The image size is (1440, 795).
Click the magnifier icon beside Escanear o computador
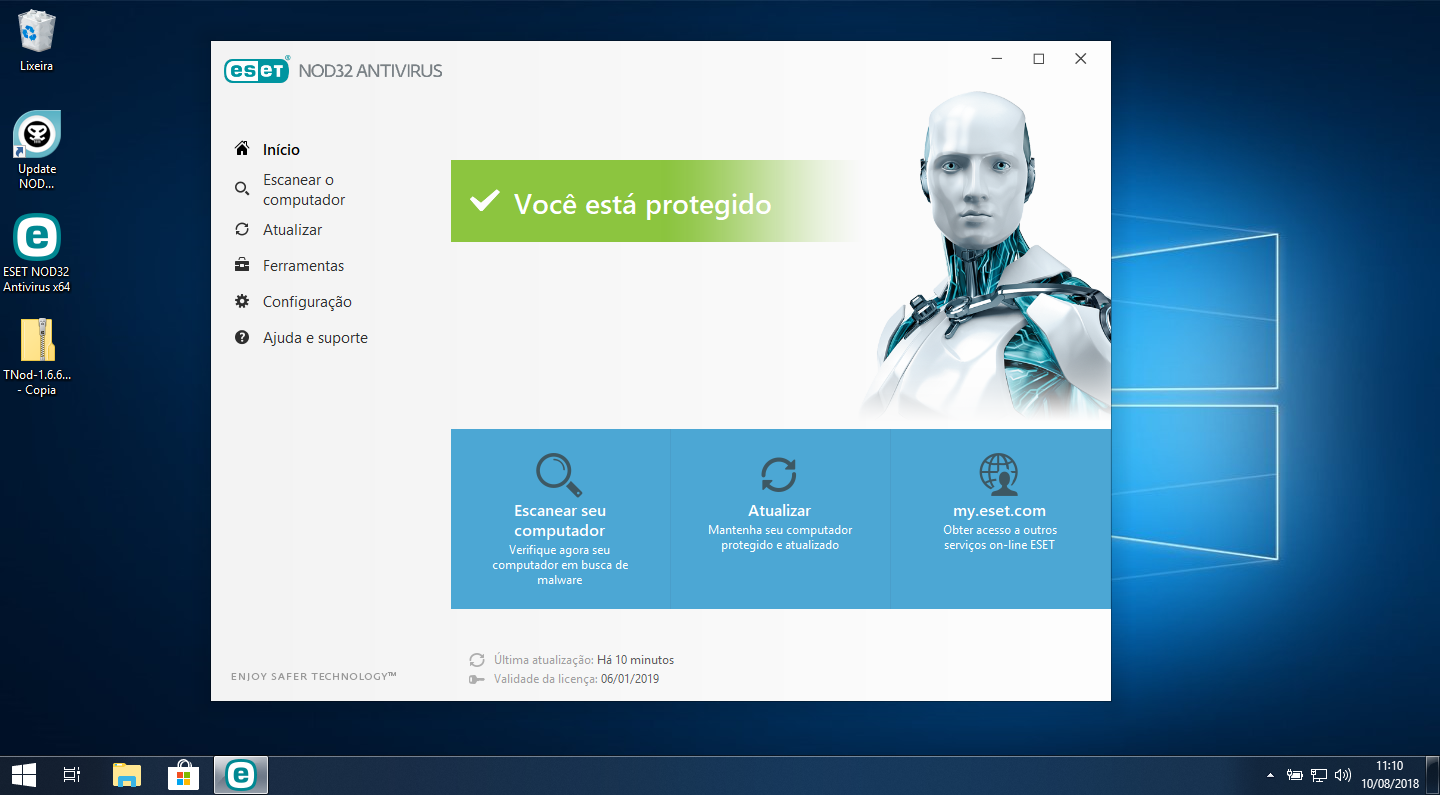[x=241, y=189]
